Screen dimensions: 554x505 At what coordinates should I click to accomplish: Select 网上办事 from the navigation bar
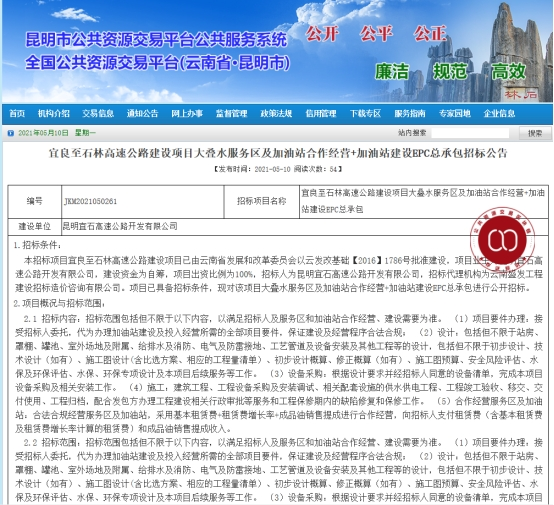point(187,113)
